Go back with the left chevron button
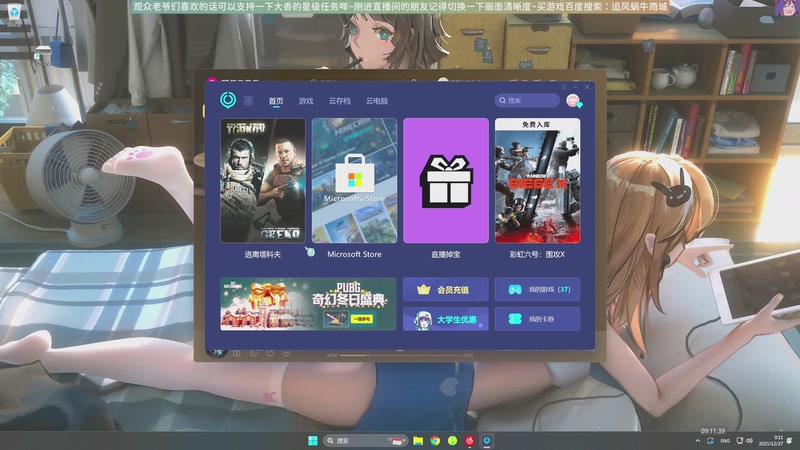The width and height of the screenshot is (800, 450). 248,101
